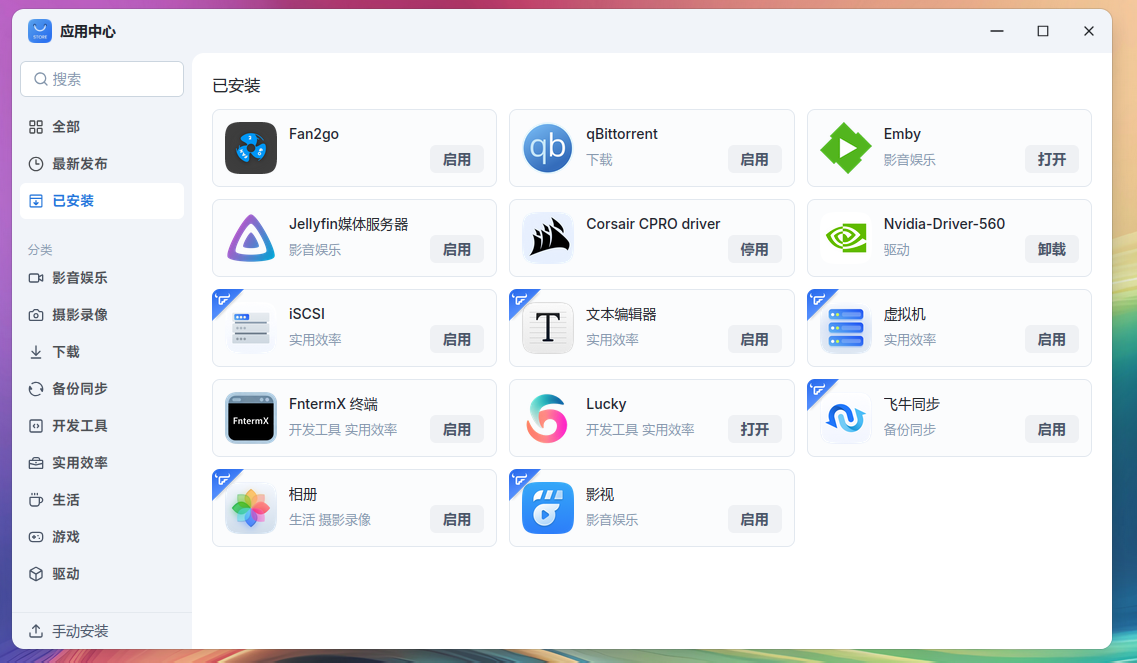Select the Lucky app icon

548,417
